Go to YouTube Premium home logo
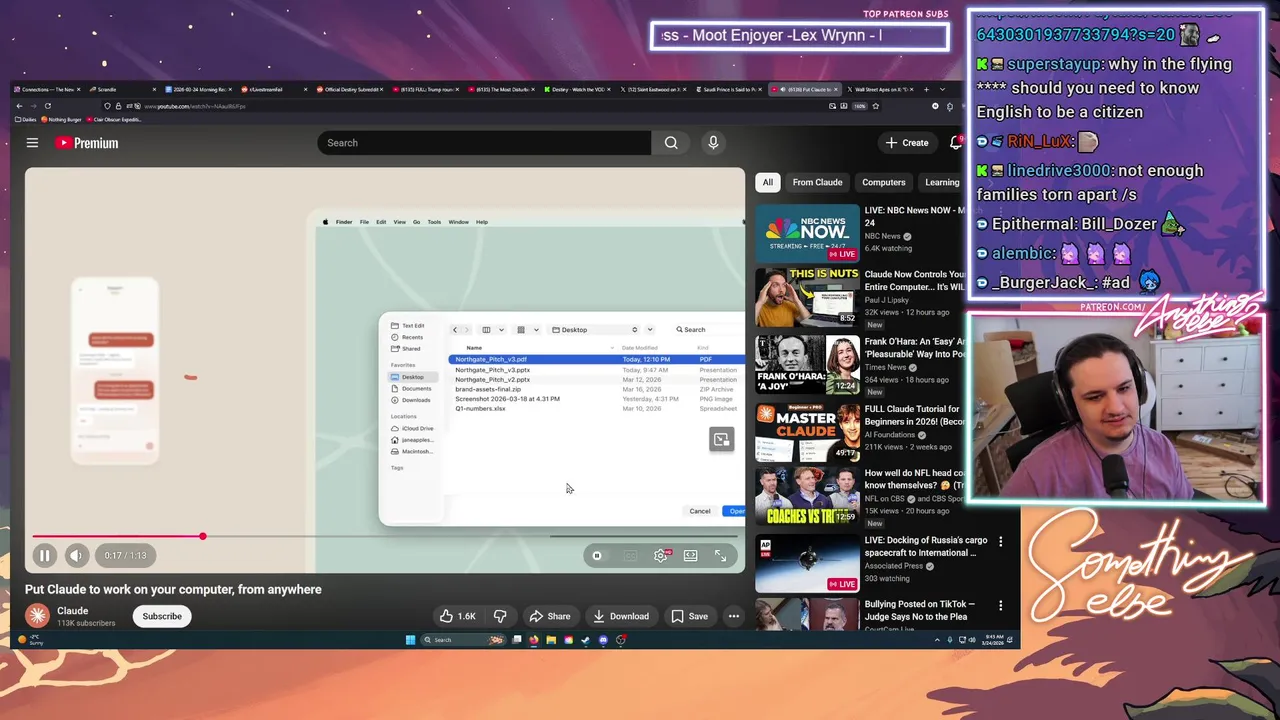The height and width of the screenshot is (720, 1280). pos(87,143)
